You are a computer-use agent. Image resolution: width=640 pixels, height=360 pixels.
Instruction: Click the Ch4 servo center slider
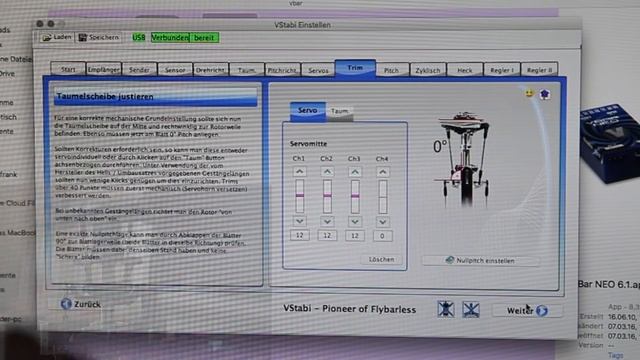pos(382,197)
